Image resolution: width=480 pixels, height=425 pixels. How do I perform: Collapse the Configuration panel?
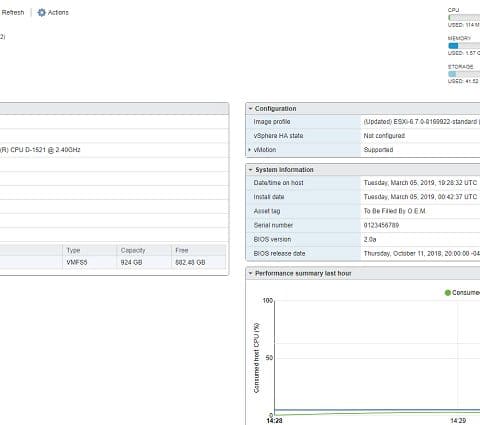[x=250, y=109]
